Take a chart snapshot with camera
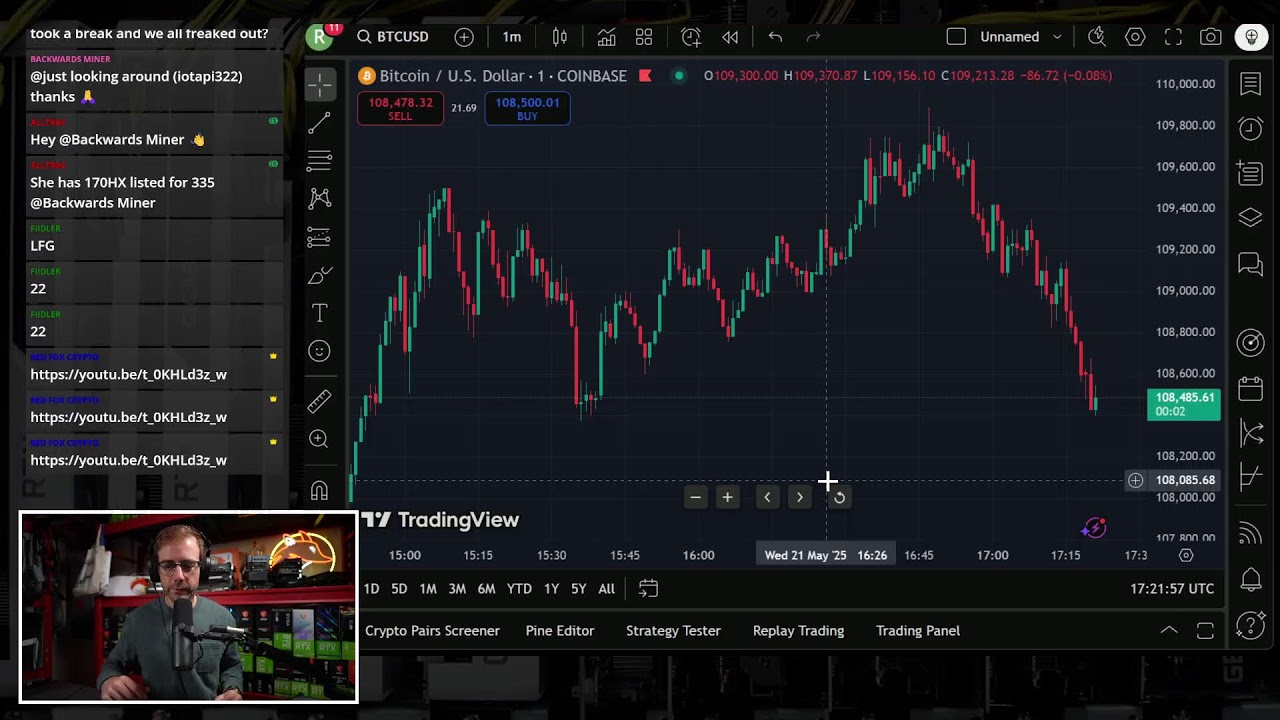 pyautogui.click(x=1211, y=37)
